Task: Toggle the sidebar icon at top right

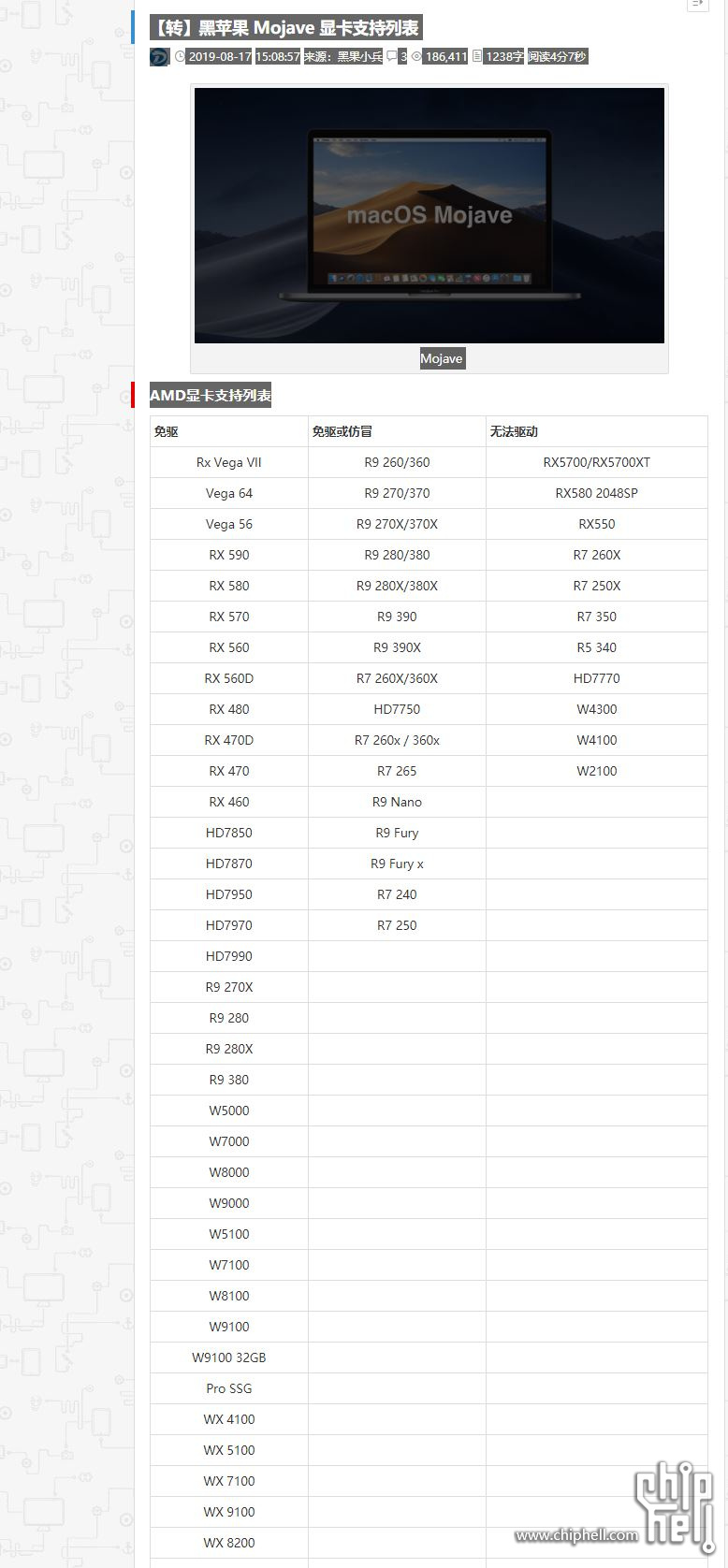Action: click(697, 5)
